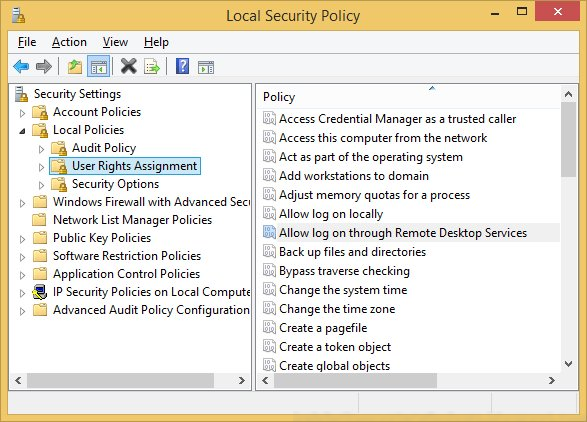The image size is (587, 422).
Task: Click icon beside Create a token object
Action: pyautogui.click(x=269, y=347)
